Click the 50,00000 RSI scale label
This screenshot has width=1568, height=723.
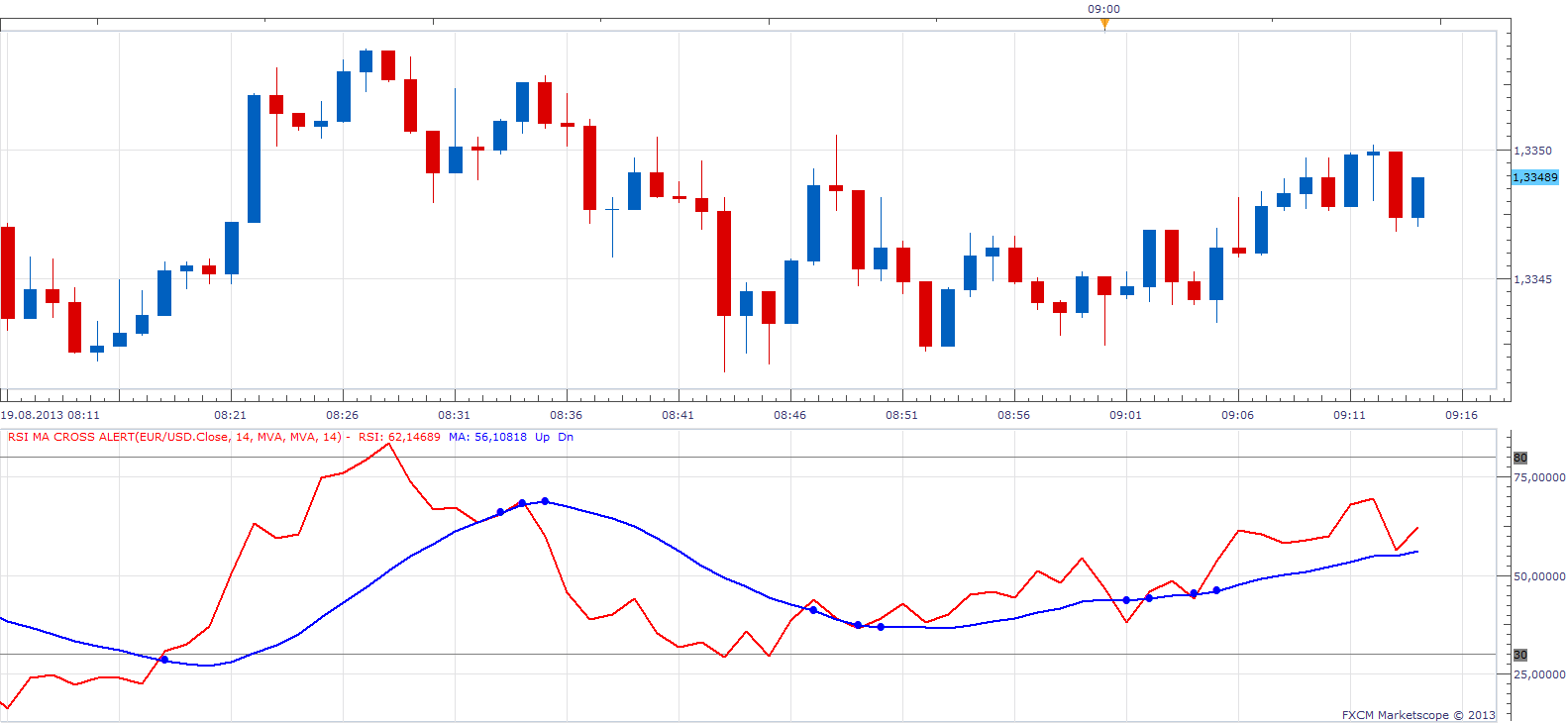tap(1539, 575)
